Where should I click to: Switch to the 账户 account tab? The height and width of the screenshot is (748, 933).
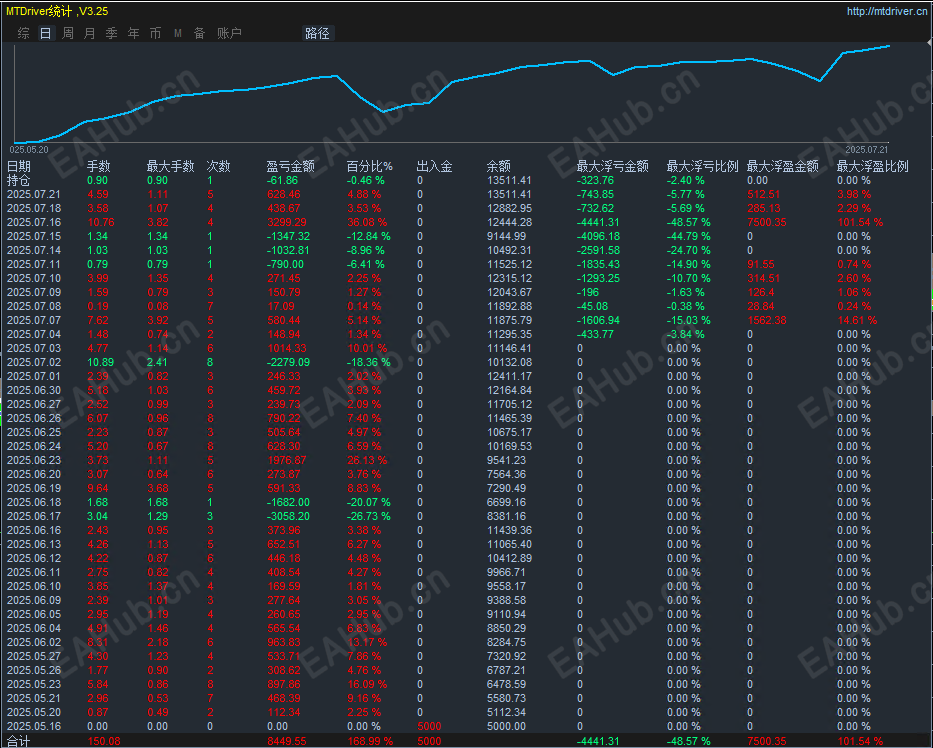229,33
